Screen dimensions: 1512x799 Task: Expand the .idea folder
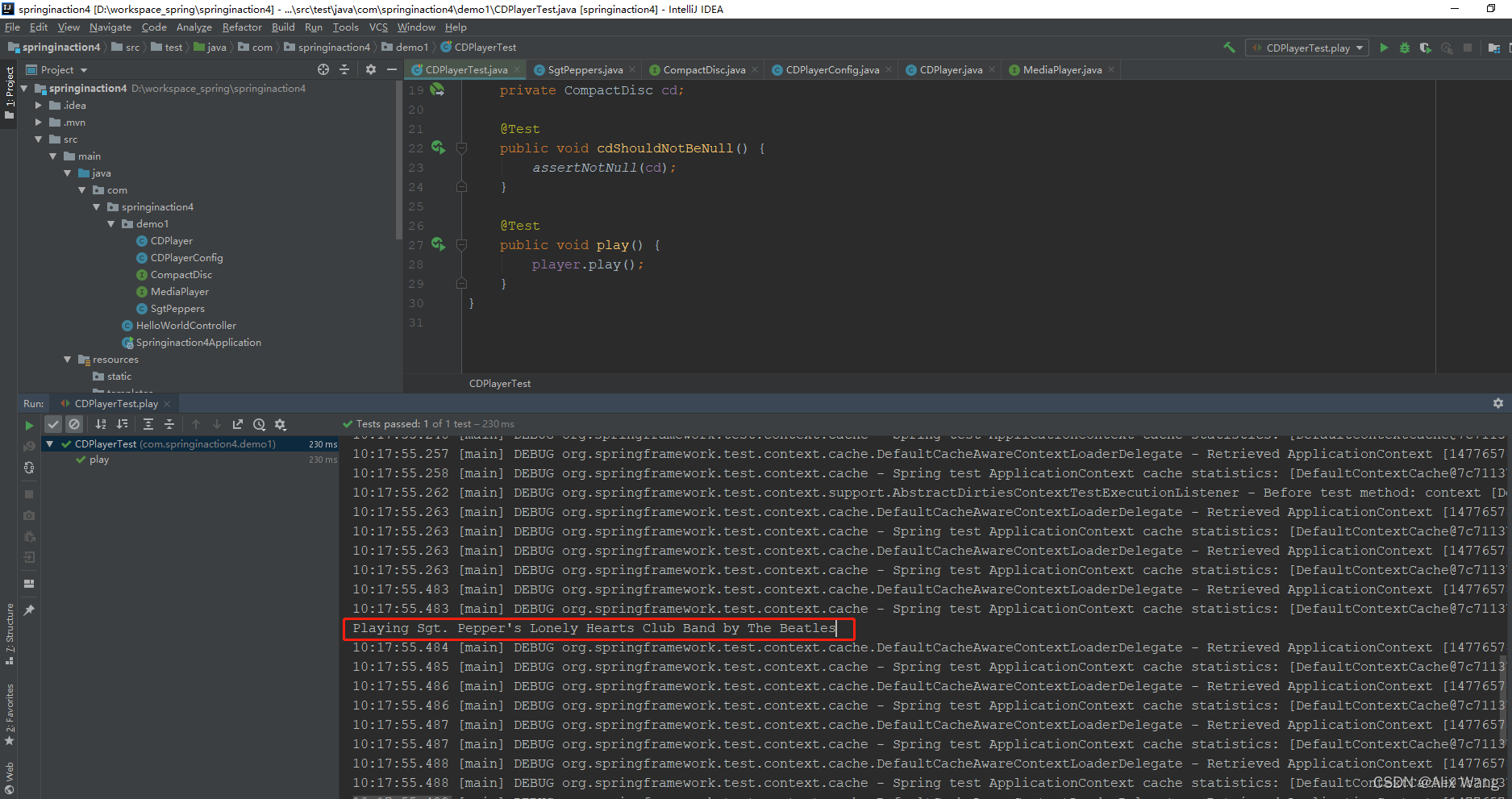click(x=39, y=106)
